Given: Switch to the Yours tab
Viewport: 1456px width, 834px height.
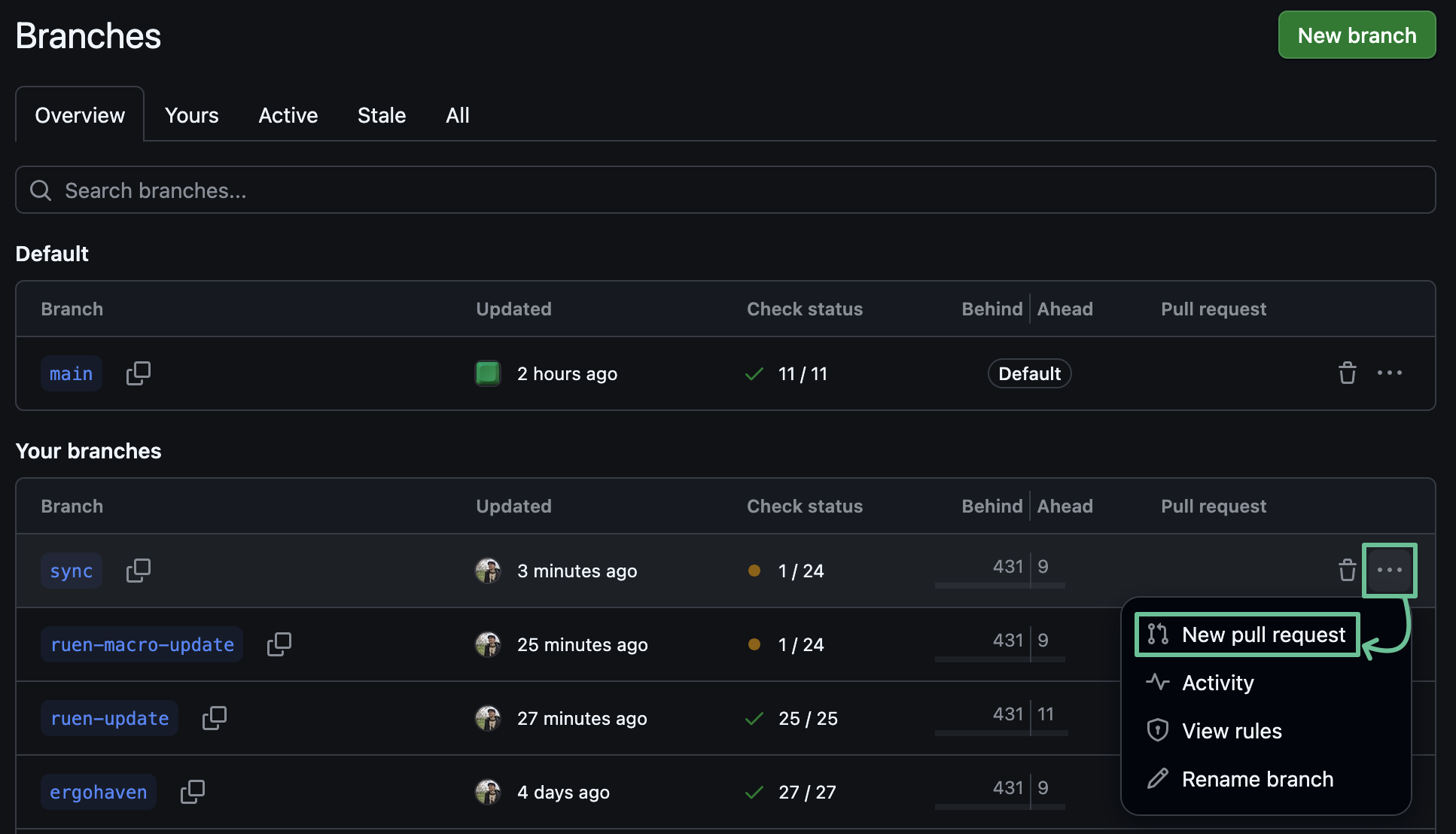Looking at the screenshot, I should pos(191,115).
